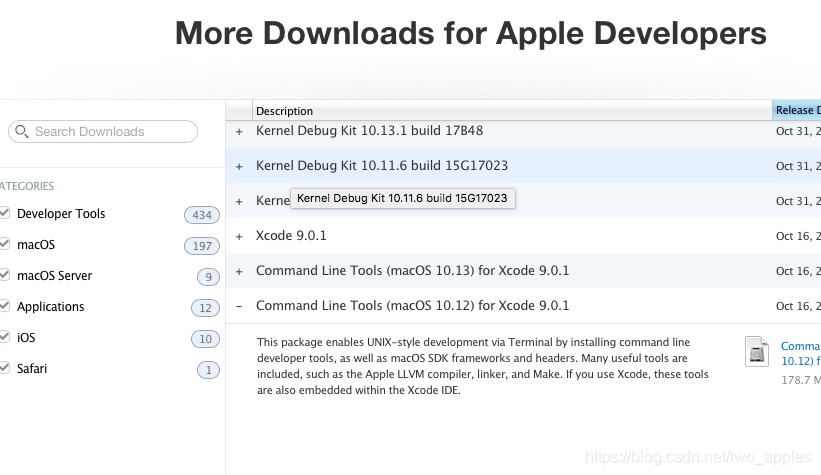
Task: Toggle the Safari category checkbox
Action: [5, 368]
